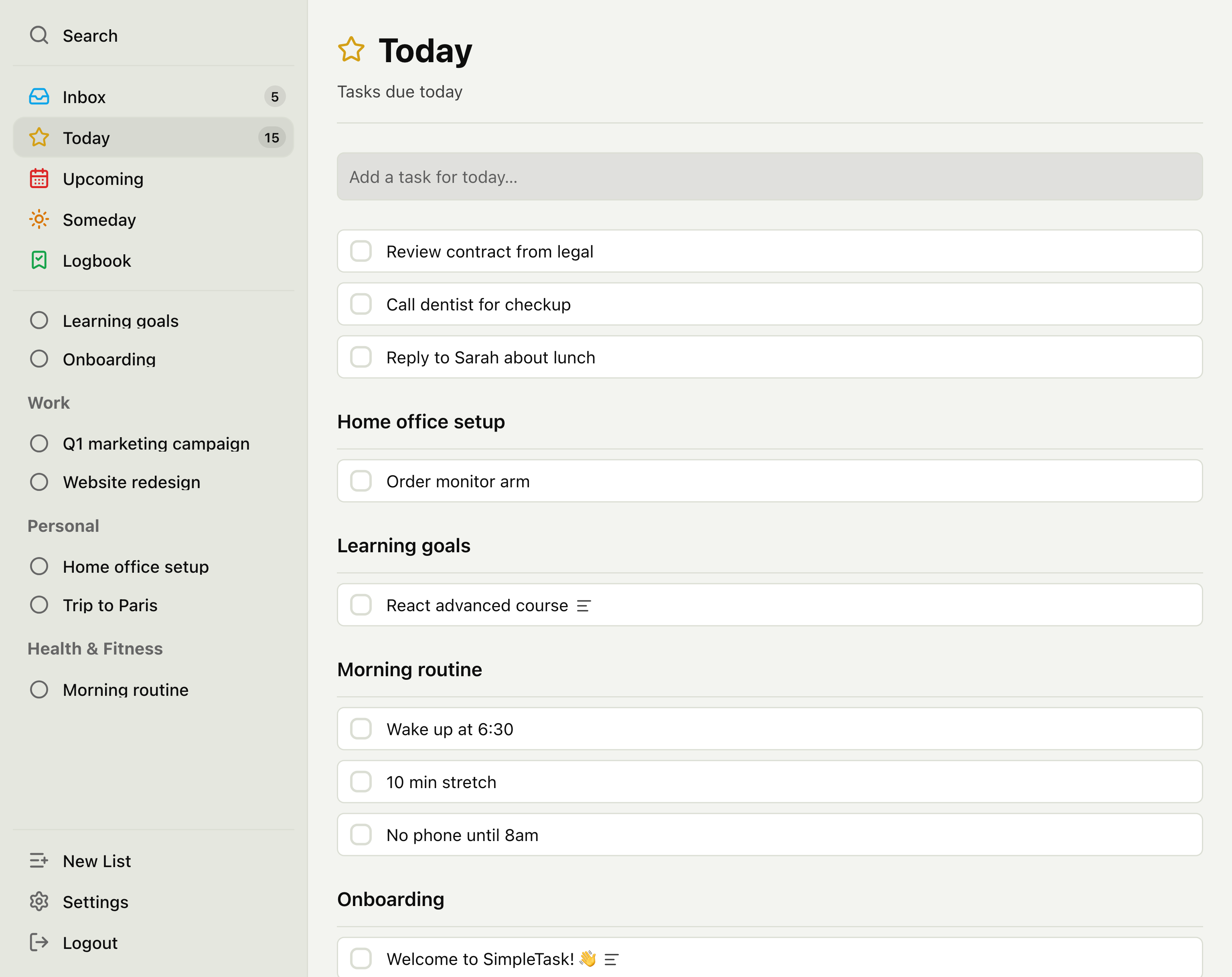The height and width of the screenshot is (977, 1232).
Task: Switch to the Today list
Action: click(86, 138)
